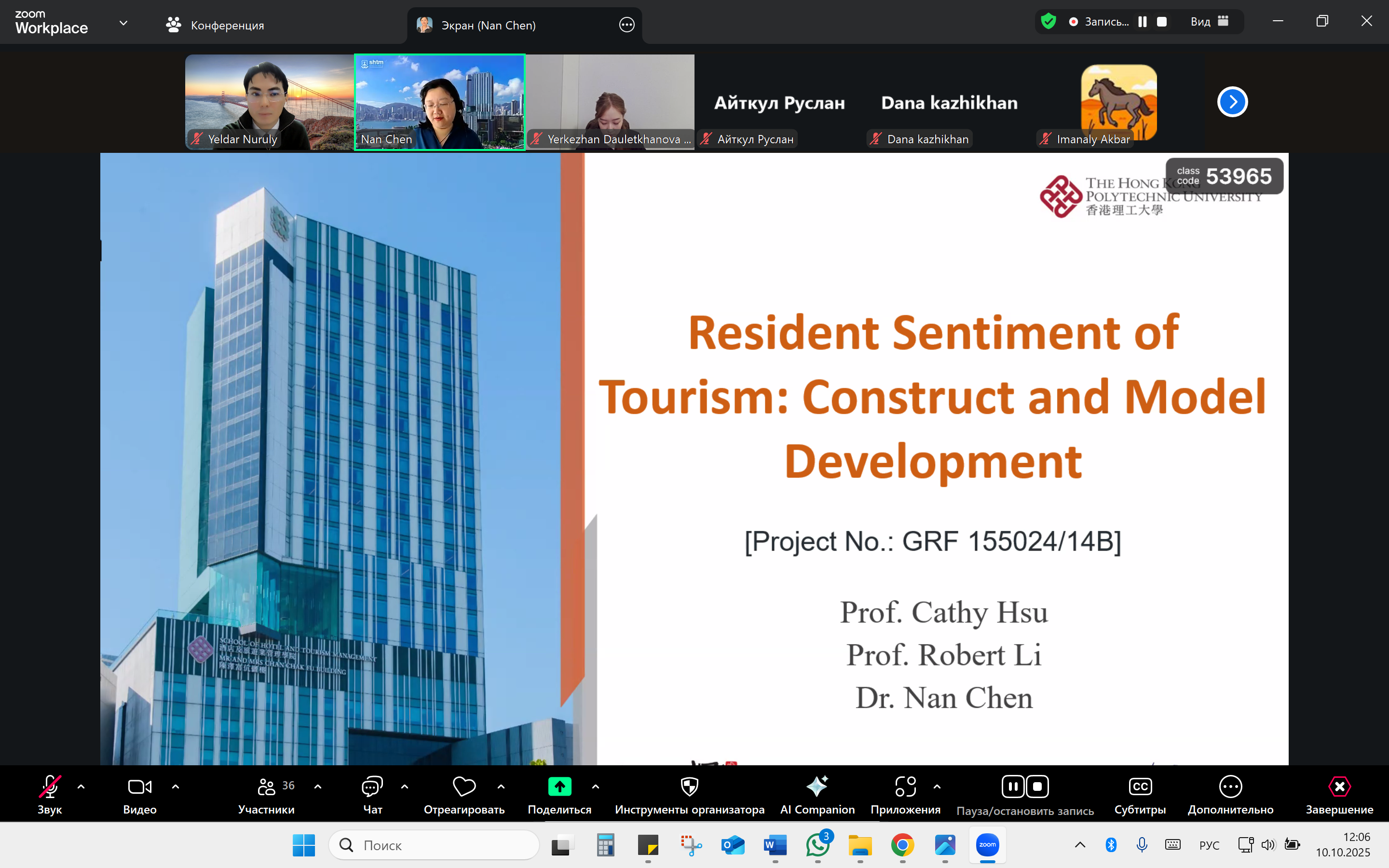Open Host tools shield icon
This screenshot has width=1389, height=868.
(689, 787)
